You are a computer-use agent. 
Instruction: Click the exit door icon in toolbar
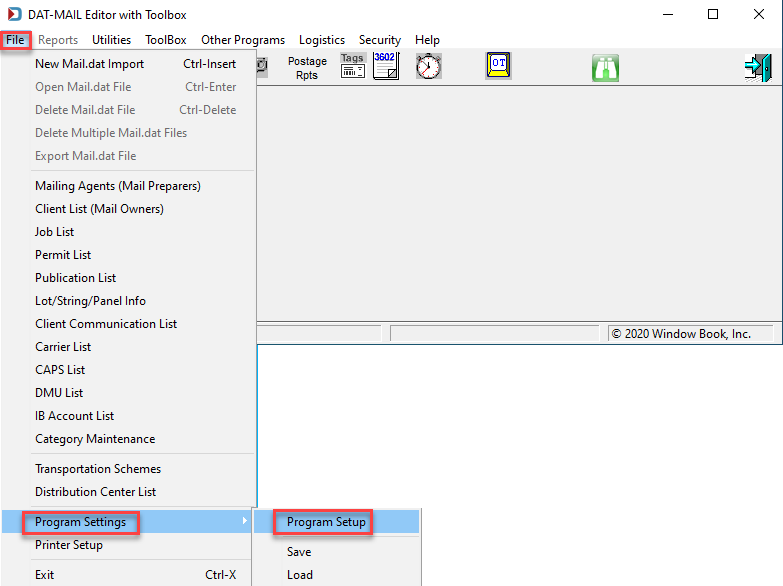(758, 68)
